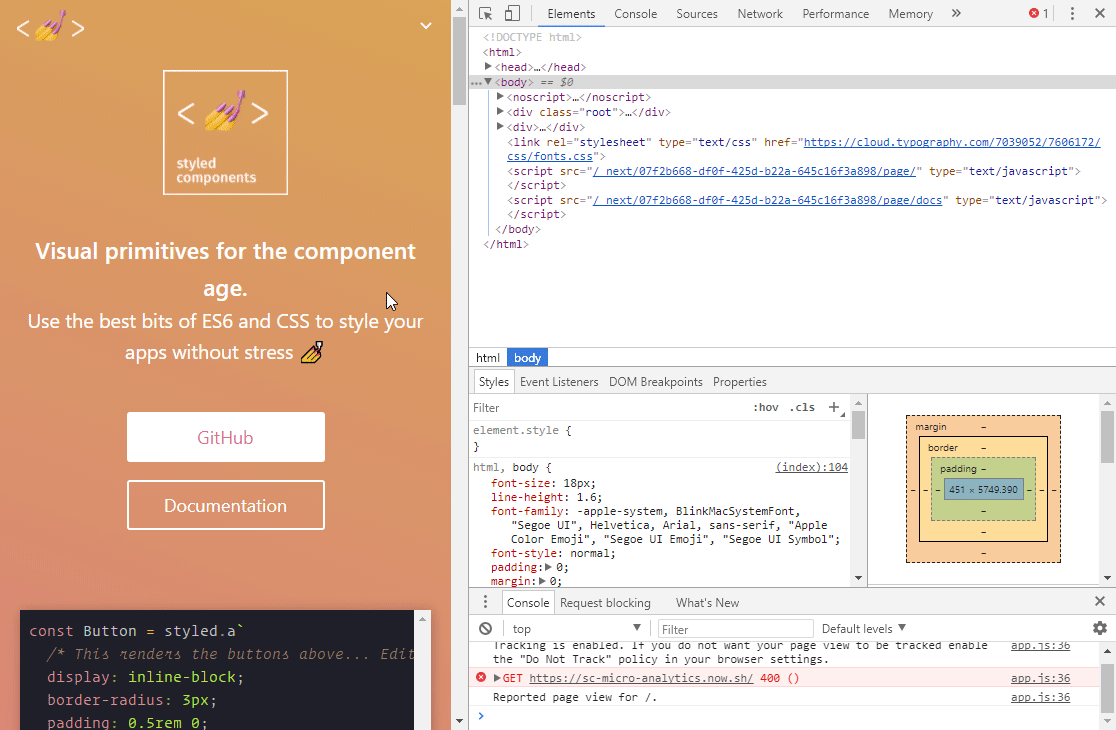Click the Documentation button on the page
Image resolution: width=1116 pixels, height=730 pixels.
(226, 505)
